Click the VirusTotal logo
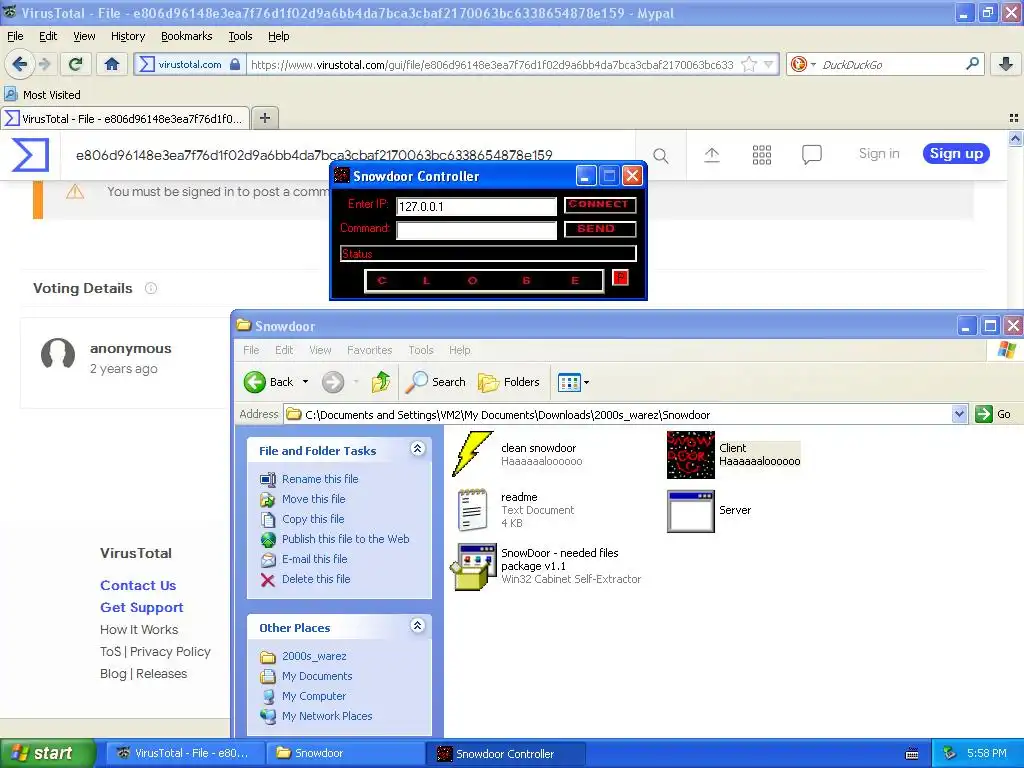Viewport: 1024px width, 768px height. click(x=31, y=155)
